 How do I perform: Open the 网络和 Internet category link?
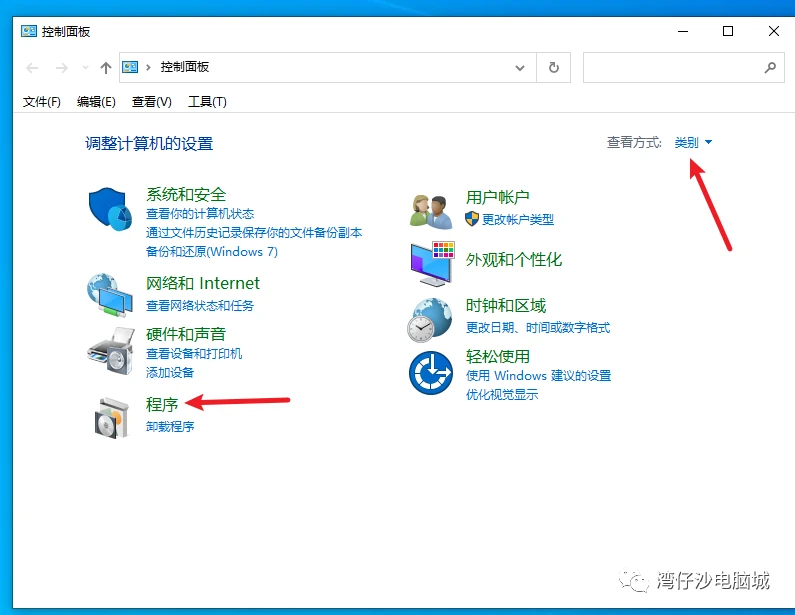tap(203, 283)
